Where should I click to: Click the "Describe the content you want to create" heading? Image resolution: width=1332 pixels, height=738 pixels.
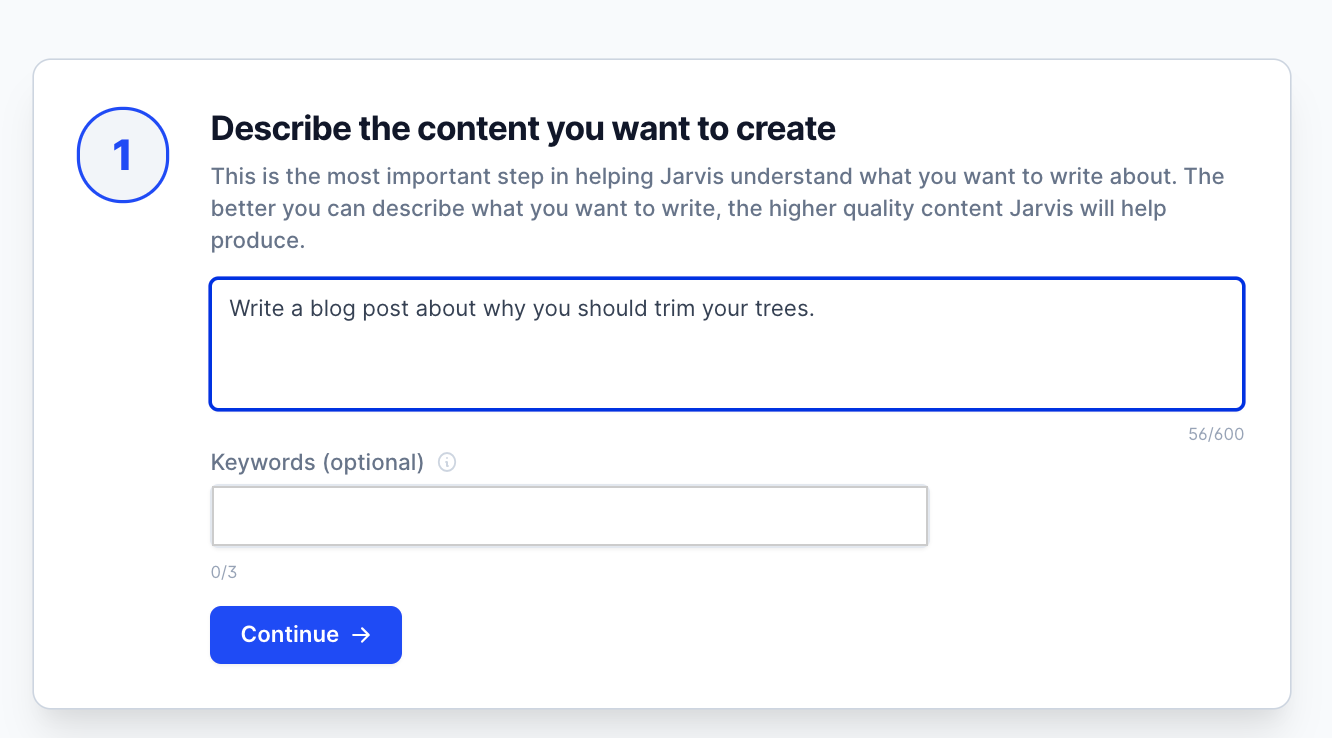point(523,129)
